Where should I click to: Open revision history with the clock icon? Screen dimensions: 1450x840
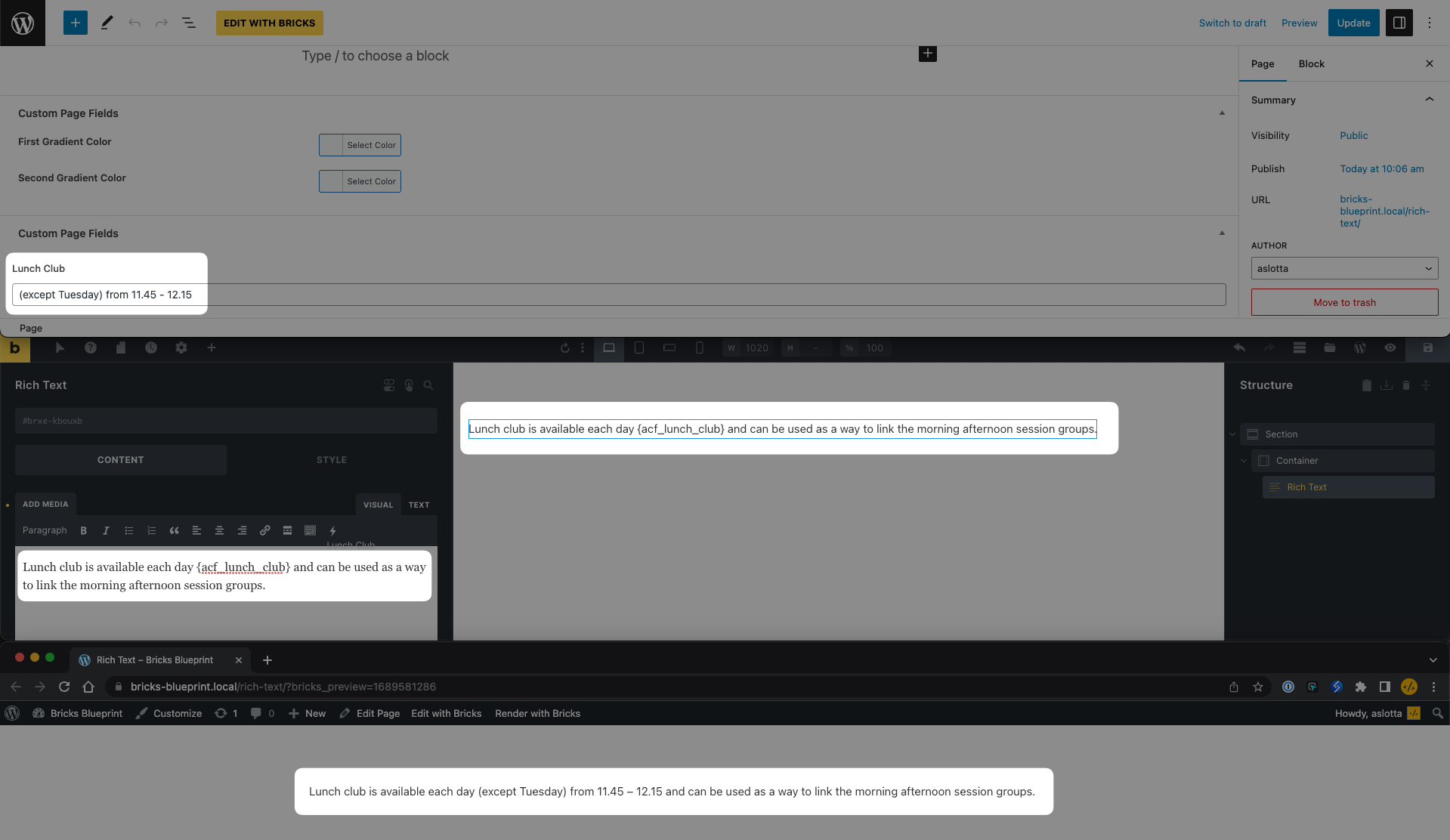coord(151,348)
